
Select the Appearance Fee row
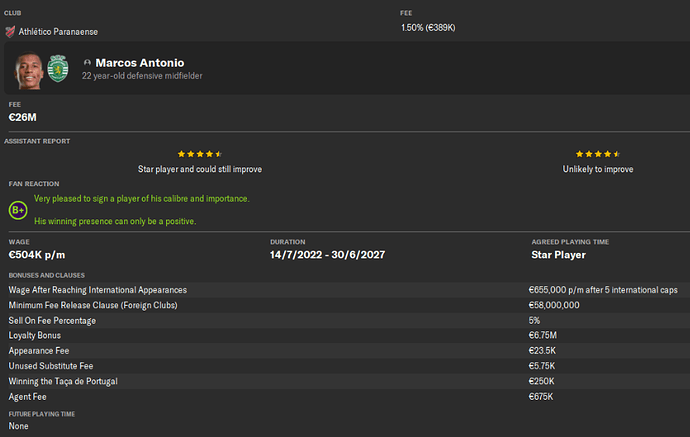coord(347,351)
